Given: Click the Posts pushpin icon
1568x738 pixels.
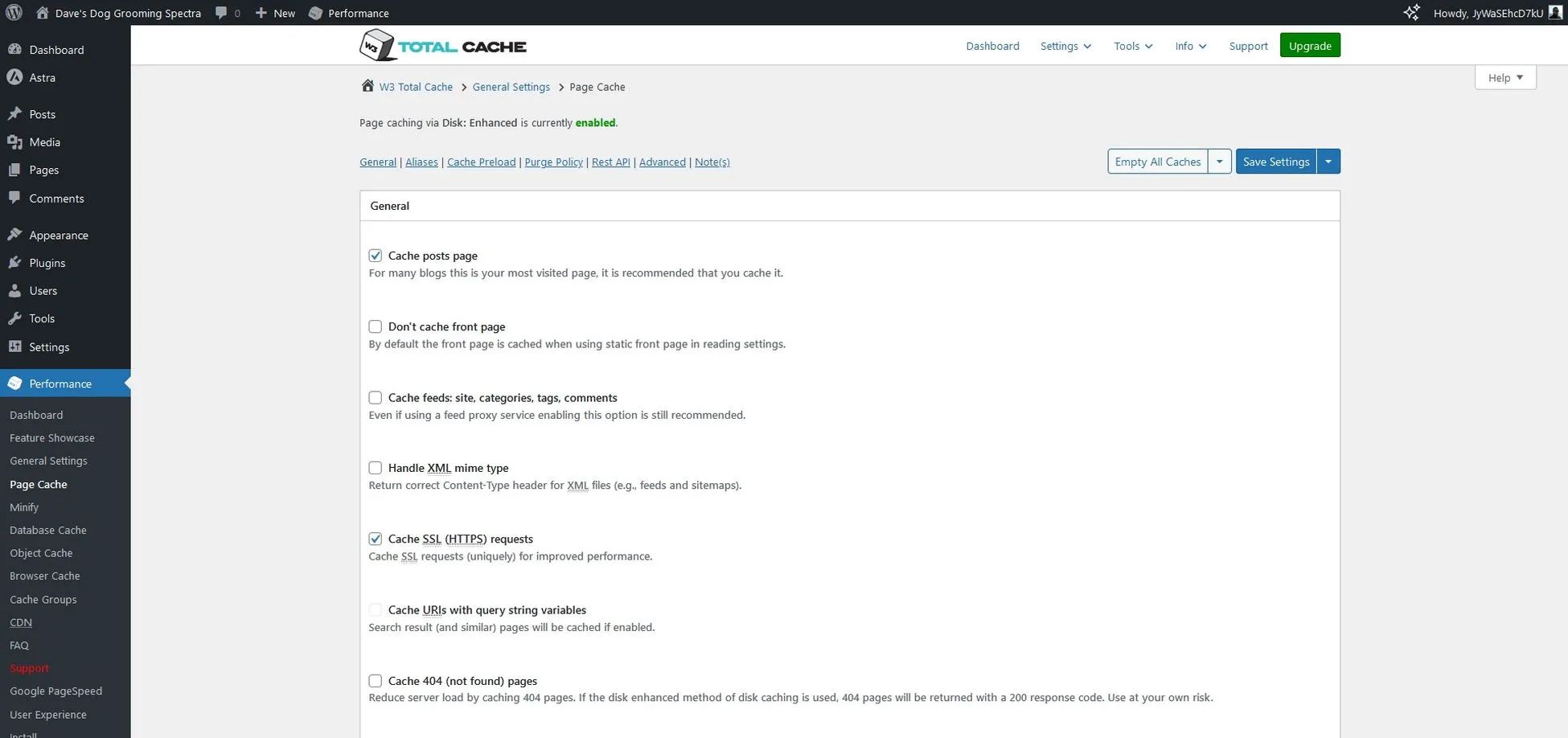Looking at the screenshot, I should coord(14,114).
